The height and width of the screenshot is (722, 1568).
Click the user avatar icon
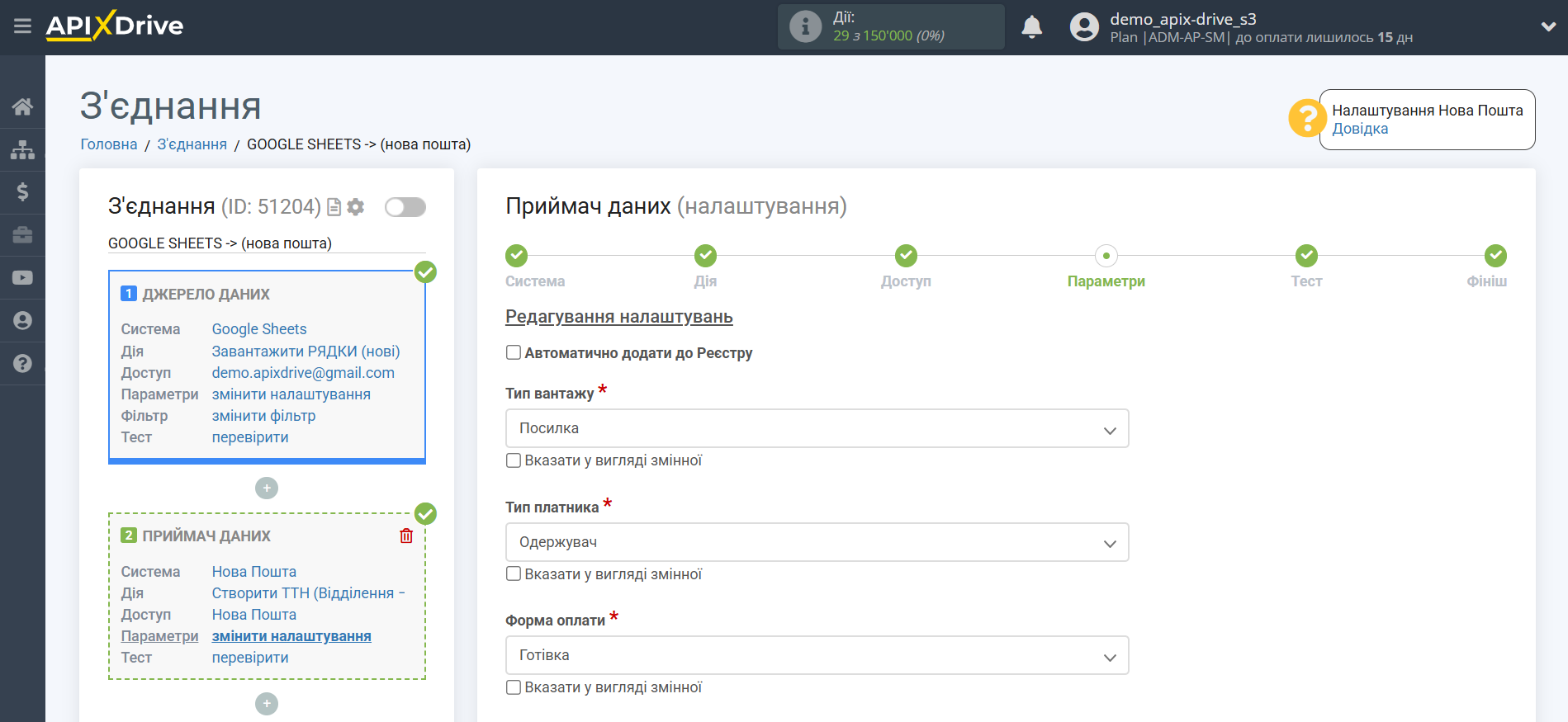coord(1084,27)
